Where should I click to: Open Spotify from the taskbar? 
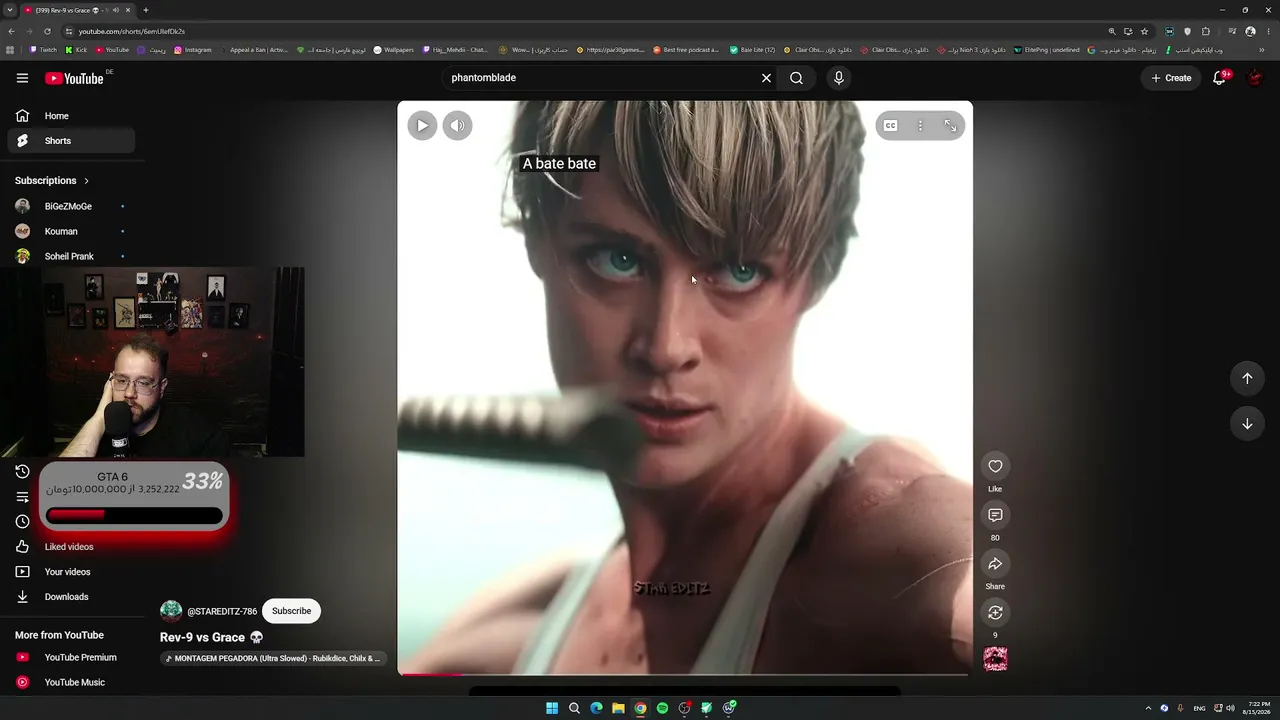pos(662,708)
